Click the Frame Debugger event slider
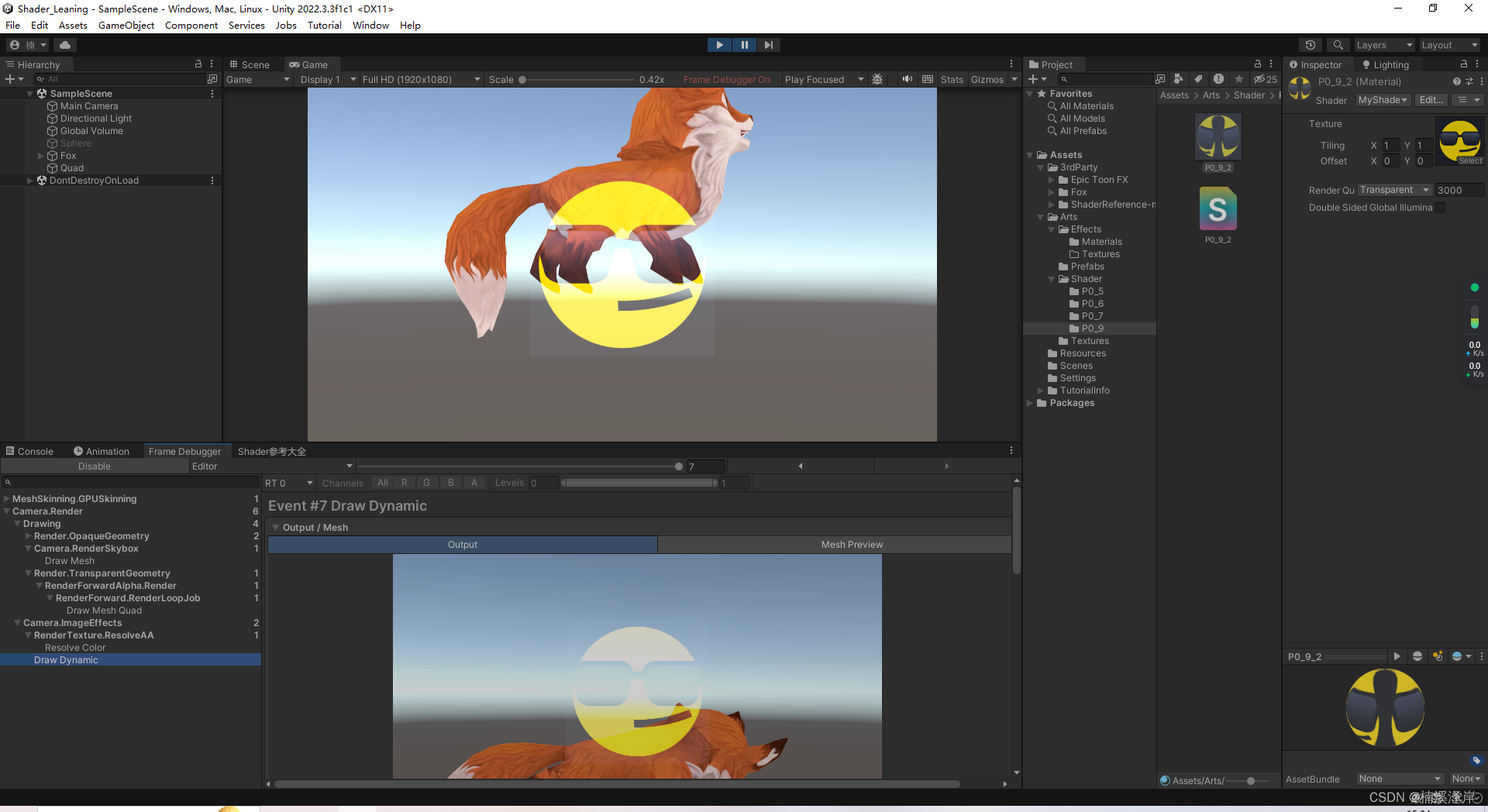Image resolution: width=1488 pixels, height=812 pixels. pos(519,466)
